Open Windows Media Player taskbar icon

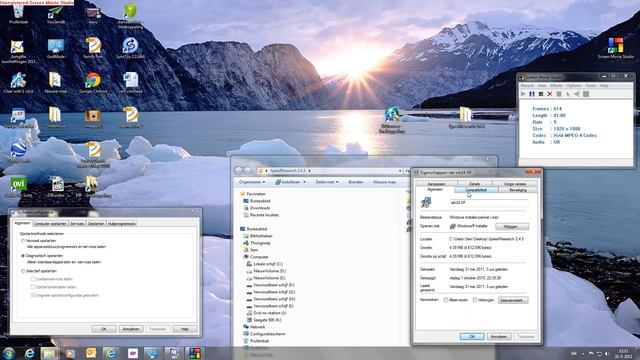(x=70, y=353)
